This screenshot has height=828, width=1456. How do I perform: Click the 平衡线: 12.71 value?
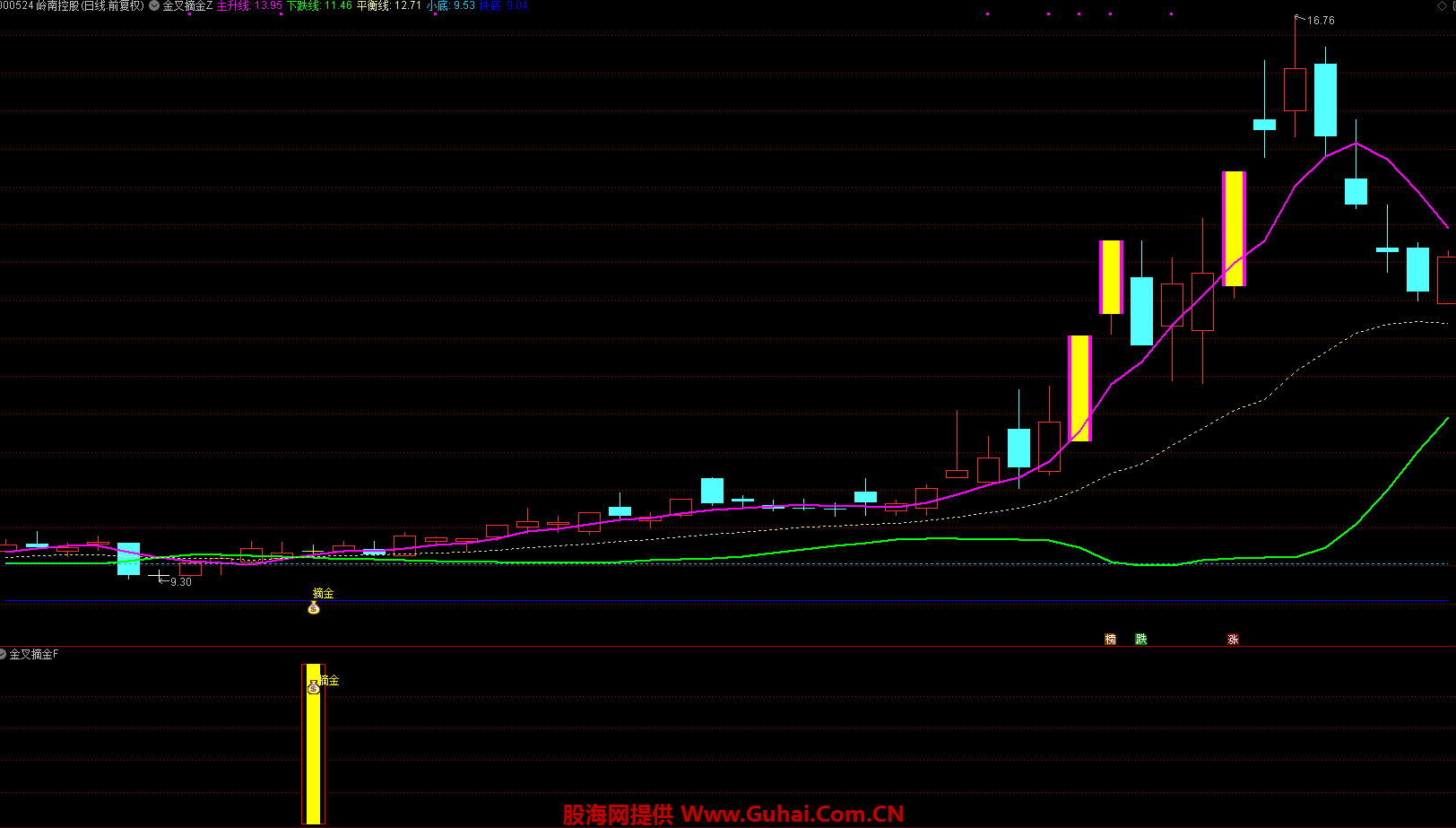click(x=389, y=5)
